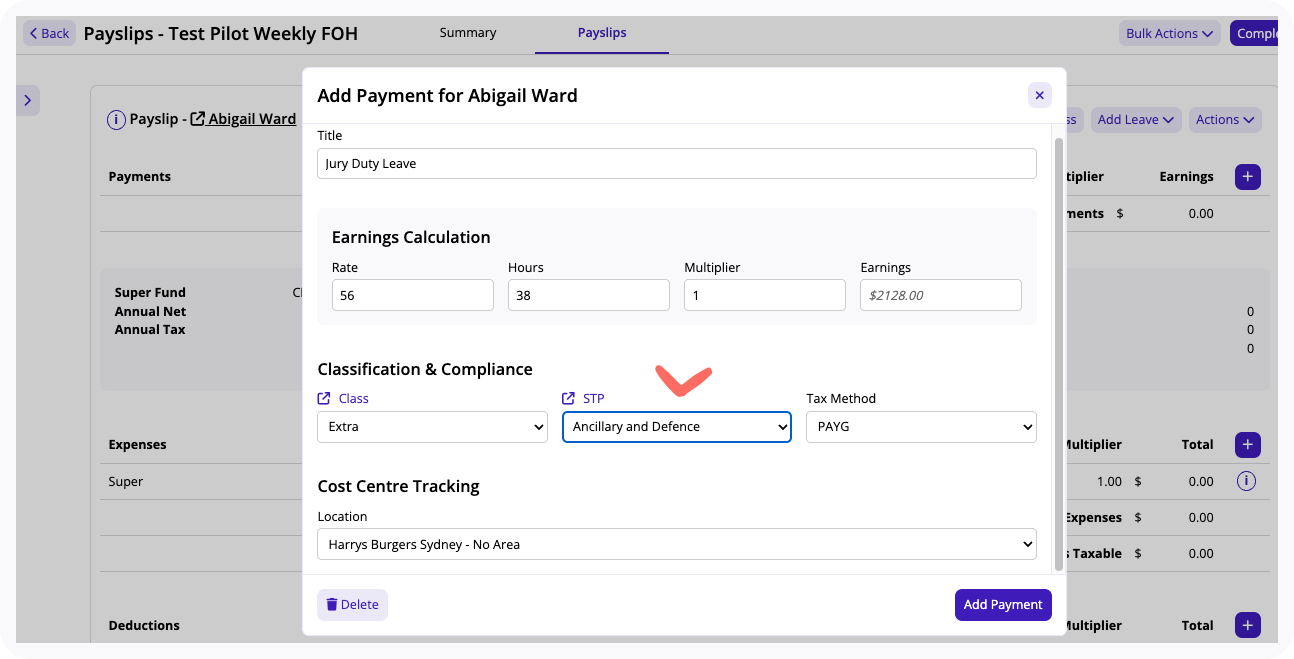Click the dialog vertical scrollbar
The width and height of the screenshot is (1294, 659).
1059,354
